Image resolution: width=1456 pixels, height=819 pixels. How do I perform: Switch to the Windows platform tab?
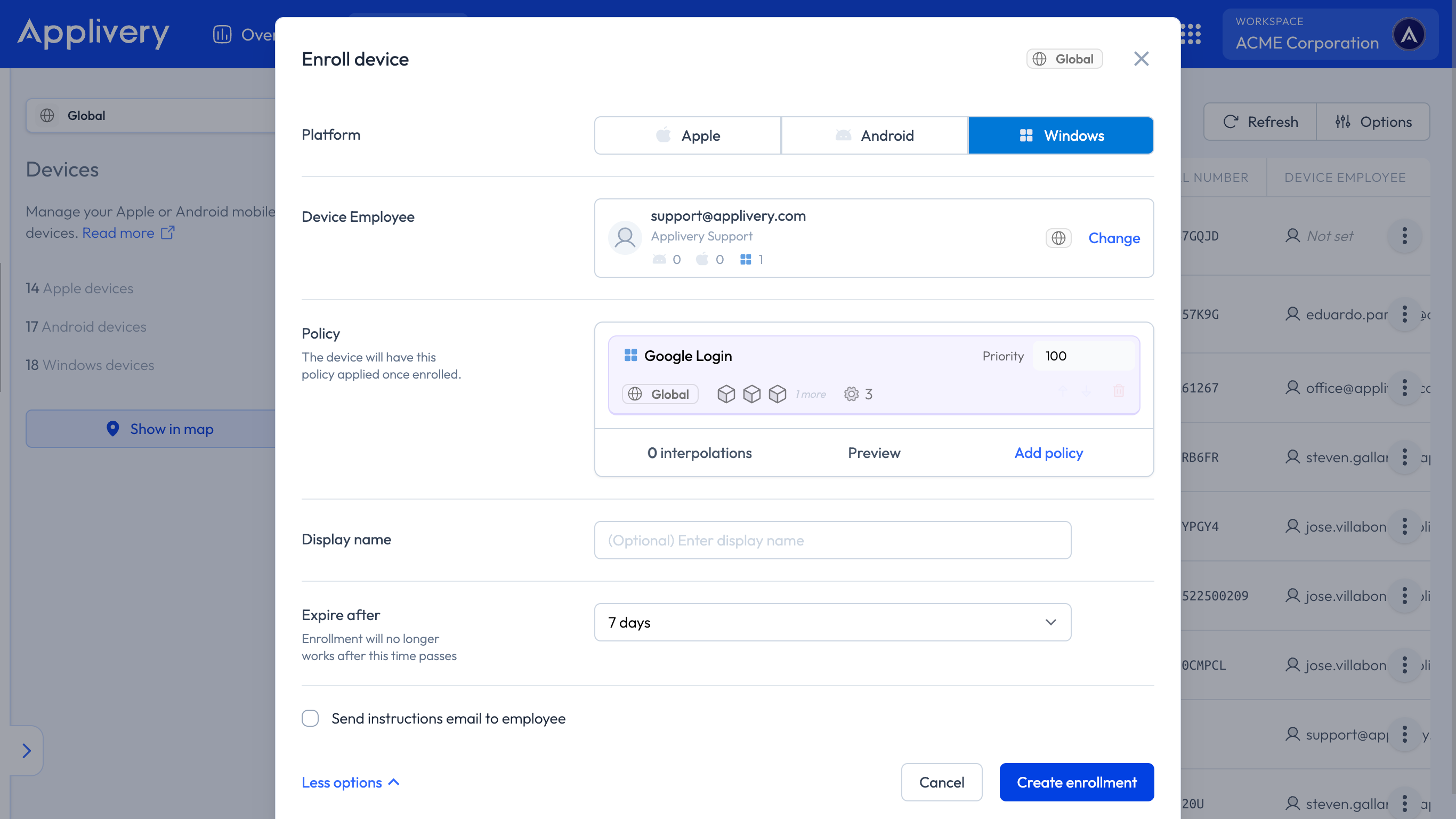click(x=1061, y=136)
